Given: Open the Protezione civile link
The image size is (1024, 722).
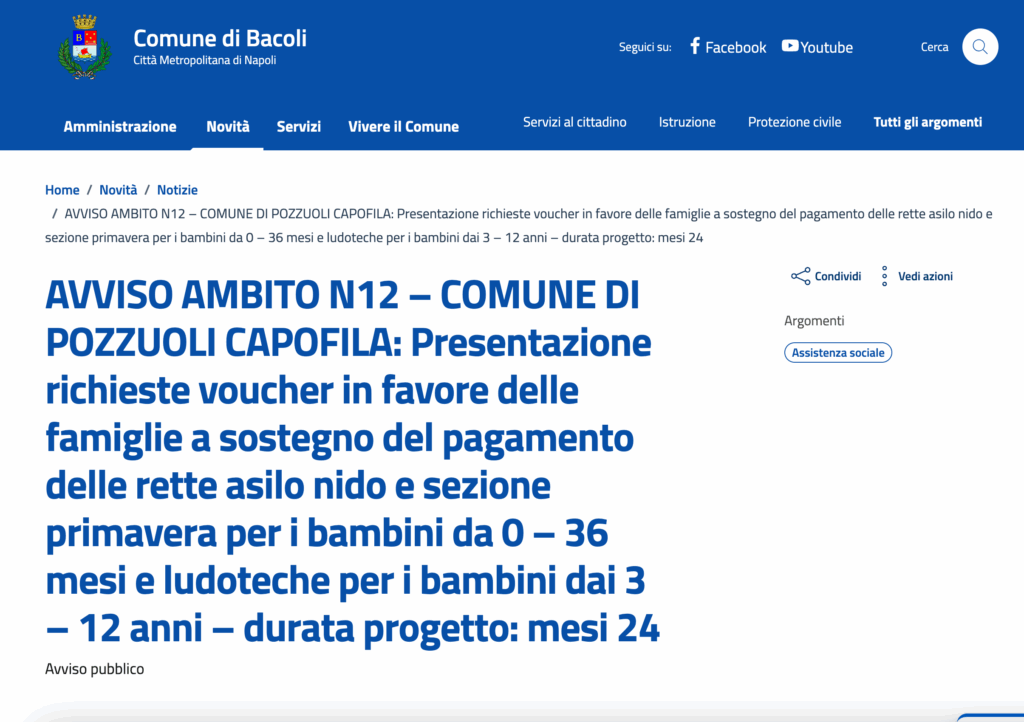Looking at the screenshot, I should [794, 122].
